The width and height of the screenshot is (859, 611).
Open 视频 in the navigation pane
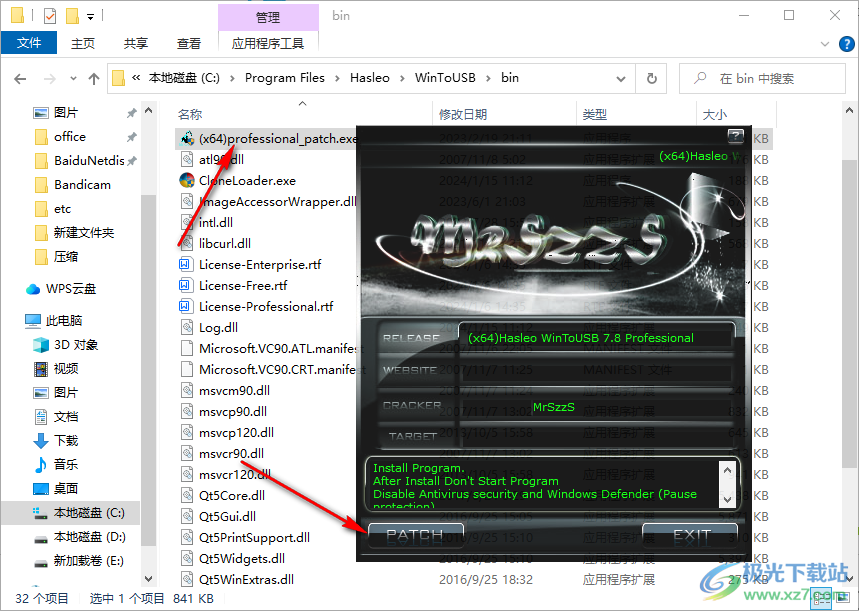pos(66,369)
